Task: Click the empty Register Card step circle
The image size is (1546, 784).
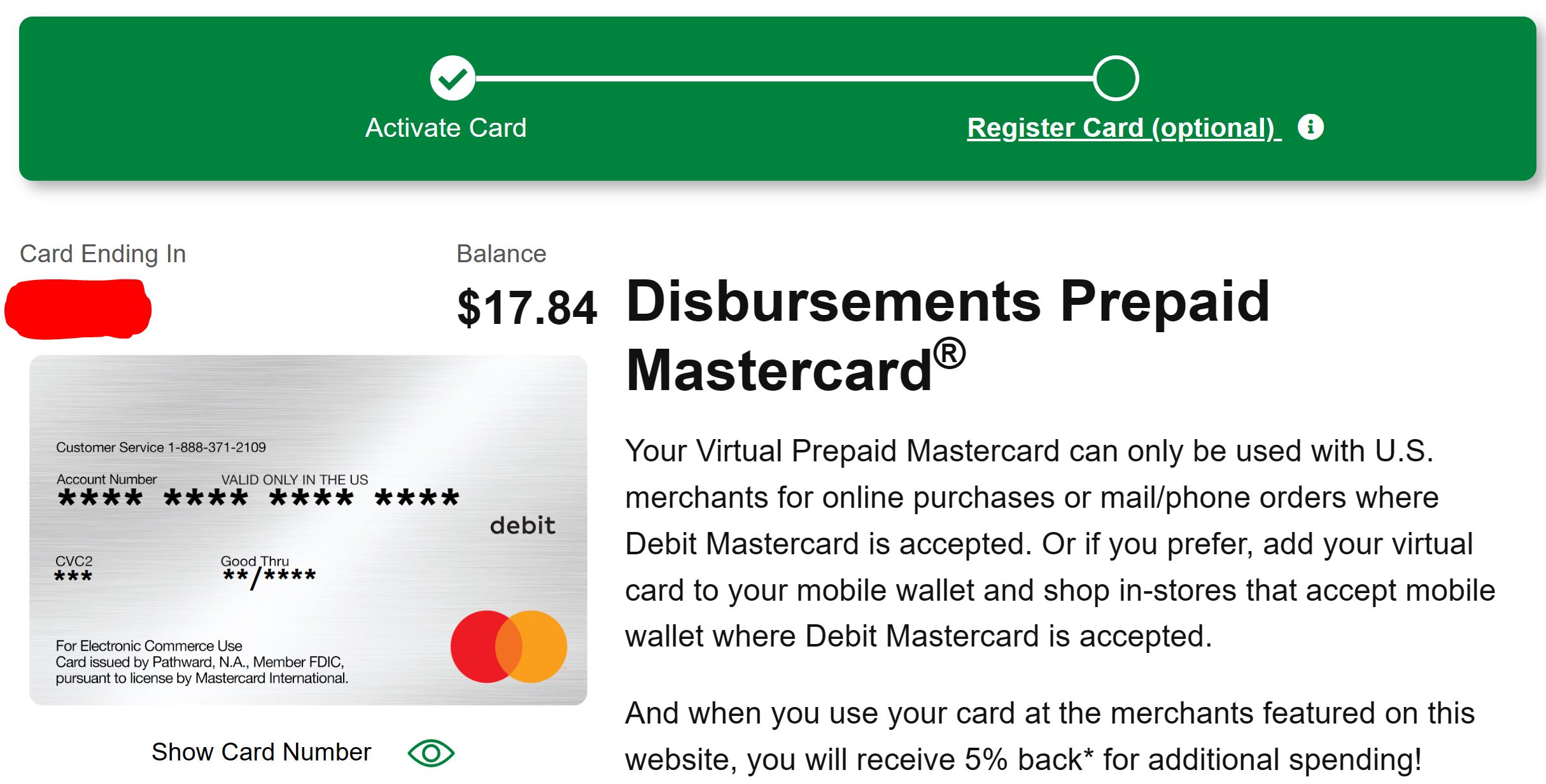Action: pos(1116,78)
